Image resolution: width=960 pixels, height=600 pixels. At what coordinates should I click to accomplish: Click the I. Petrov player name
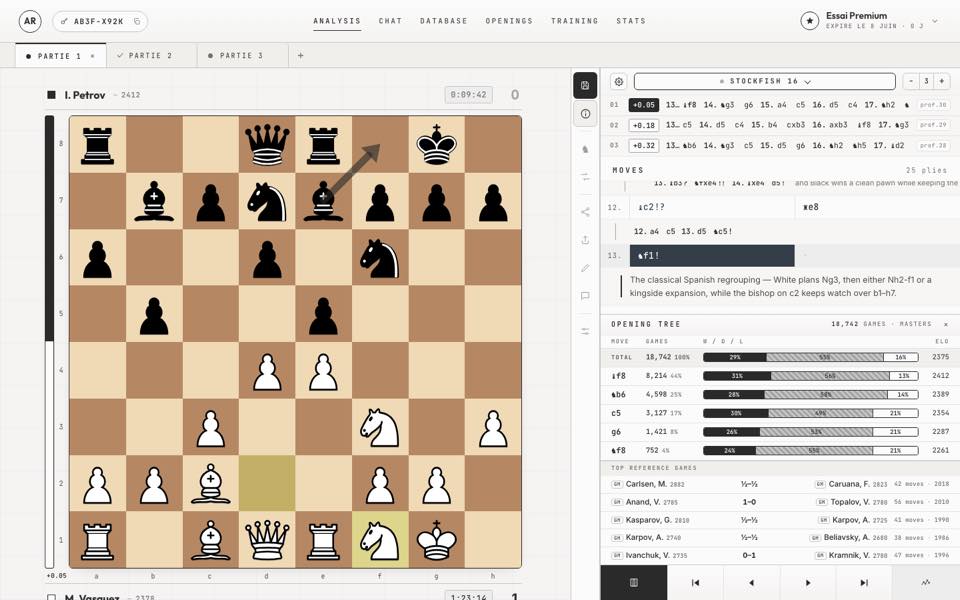tap(84, 95)
